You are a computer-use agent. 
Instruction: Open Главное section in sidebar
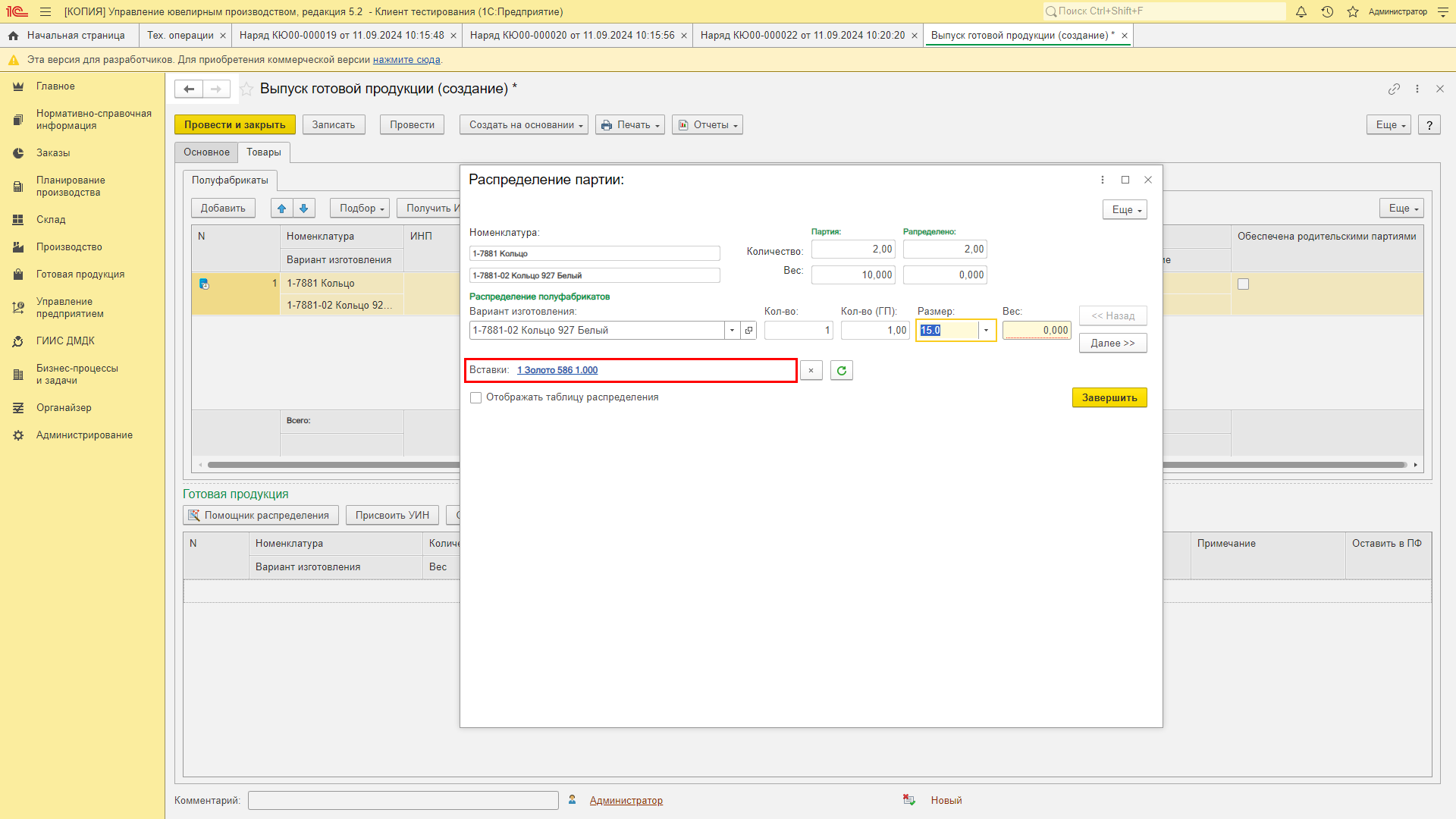55,86
